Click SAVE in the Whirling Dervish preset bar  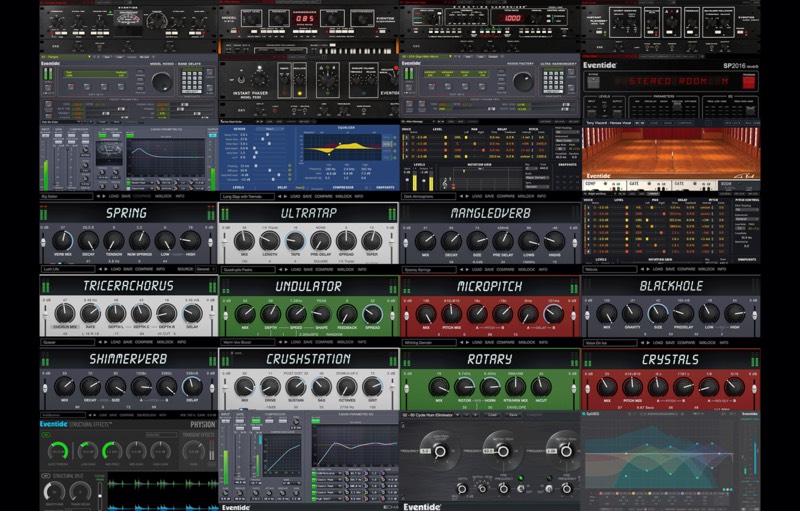pos(490,342)
